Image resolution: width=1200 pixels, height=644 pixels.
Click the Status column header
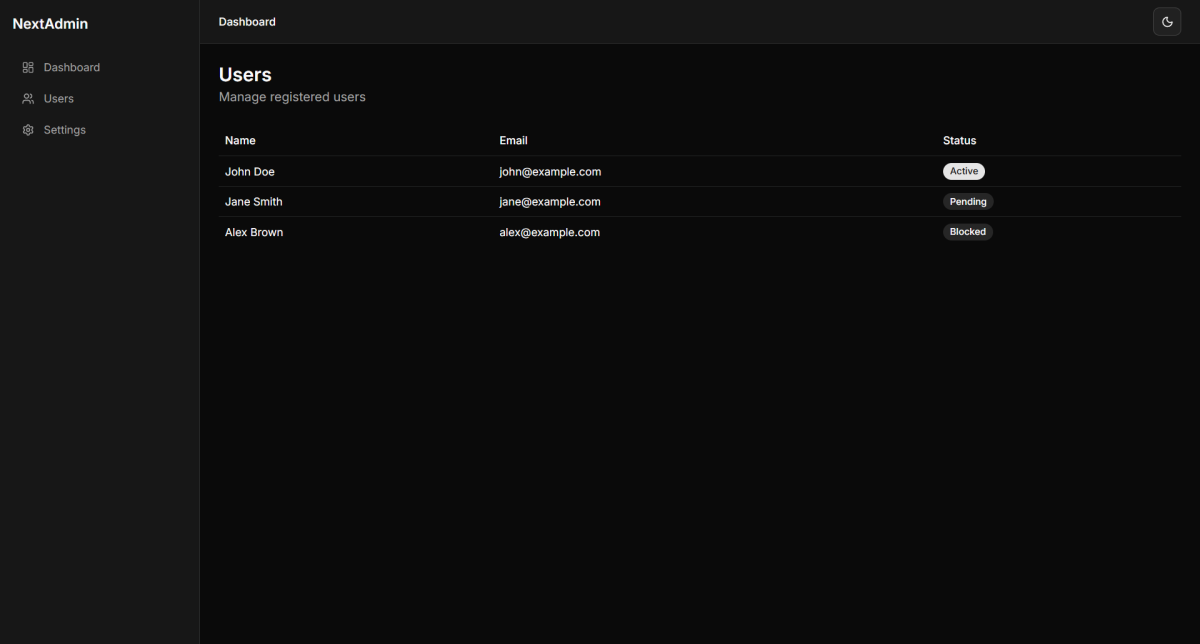pos(959,141)
